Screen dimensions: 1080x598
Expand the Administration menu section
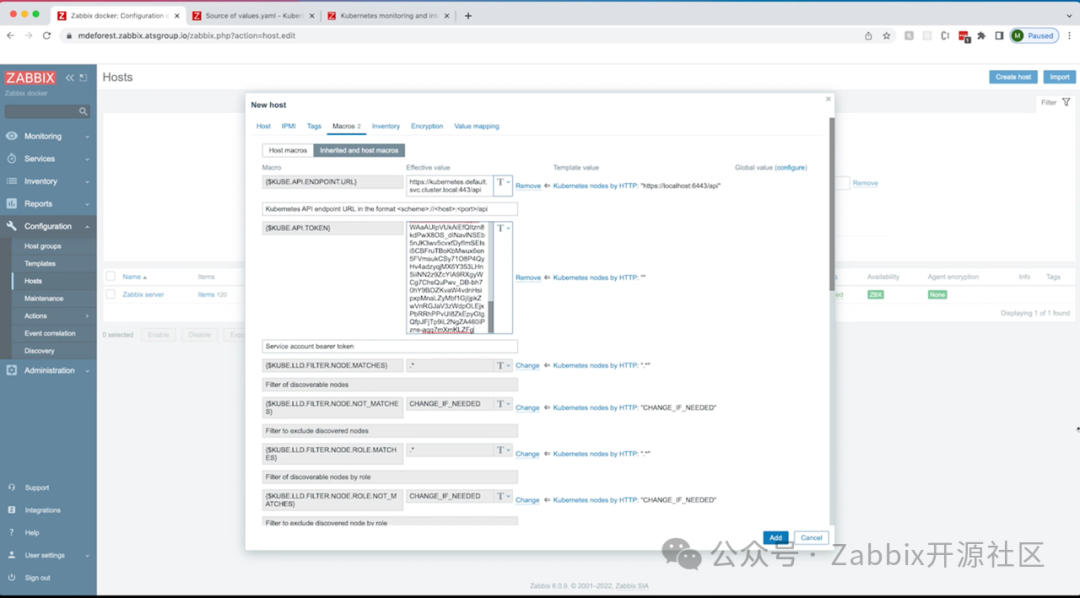tap(48, 371)
